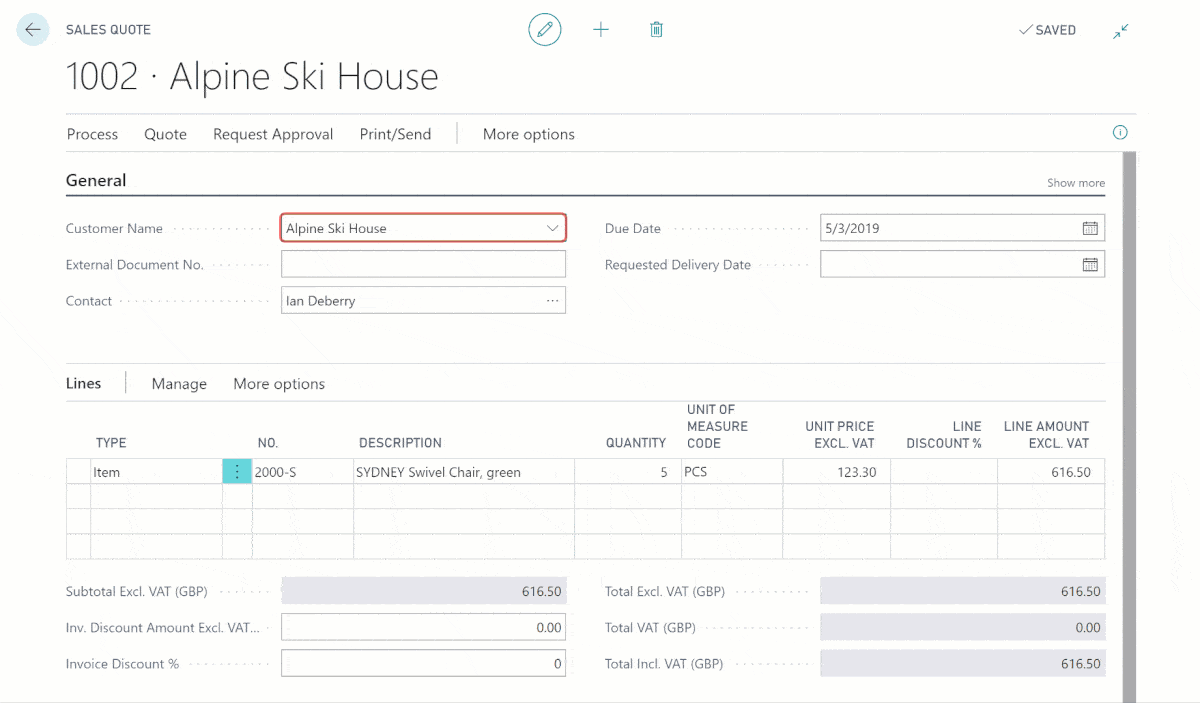Open the Request Approval menu

(x=273, y=134)
